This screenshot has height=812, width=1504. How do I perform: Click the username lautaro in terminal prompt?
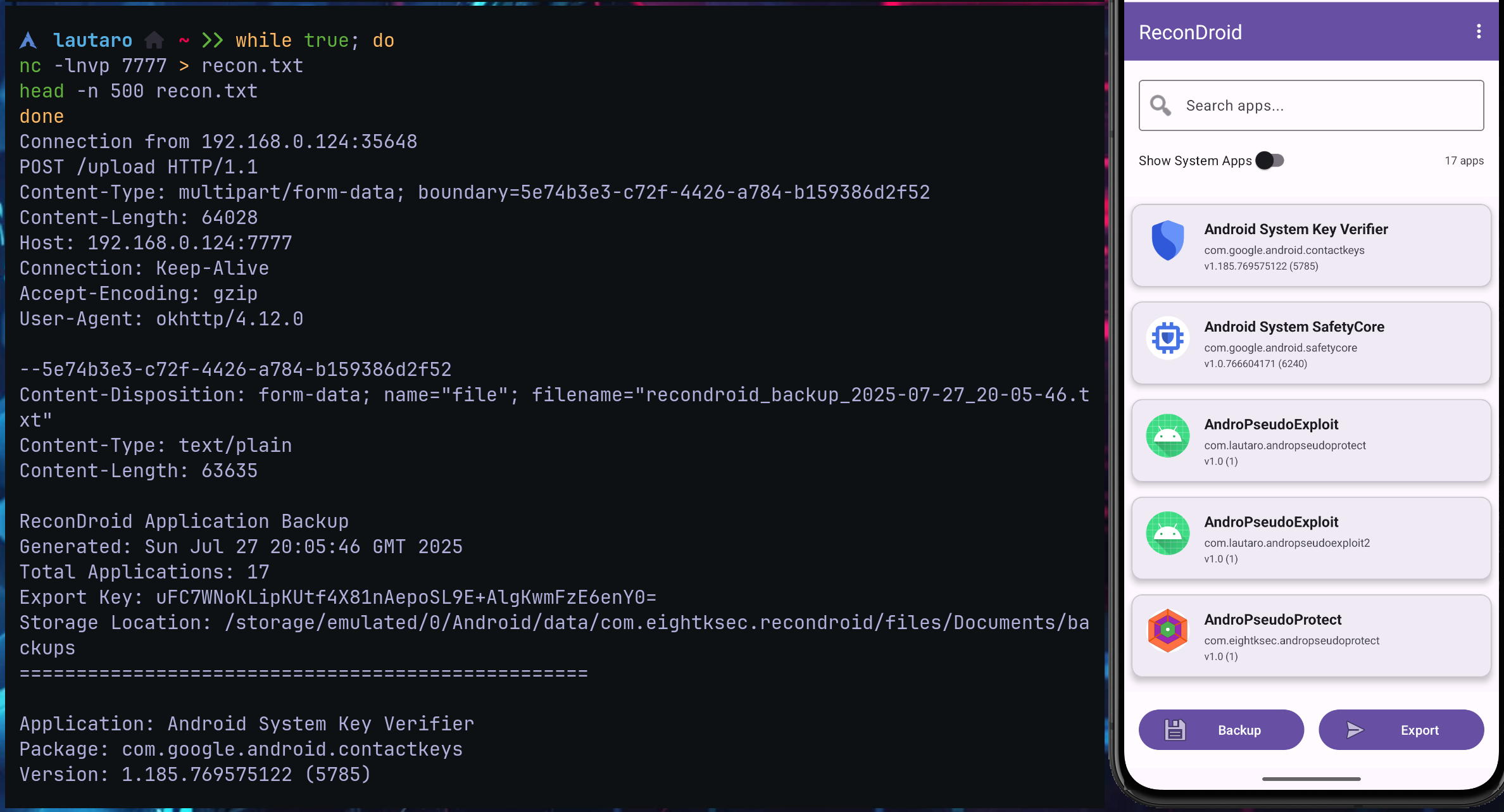coord(93,41)
